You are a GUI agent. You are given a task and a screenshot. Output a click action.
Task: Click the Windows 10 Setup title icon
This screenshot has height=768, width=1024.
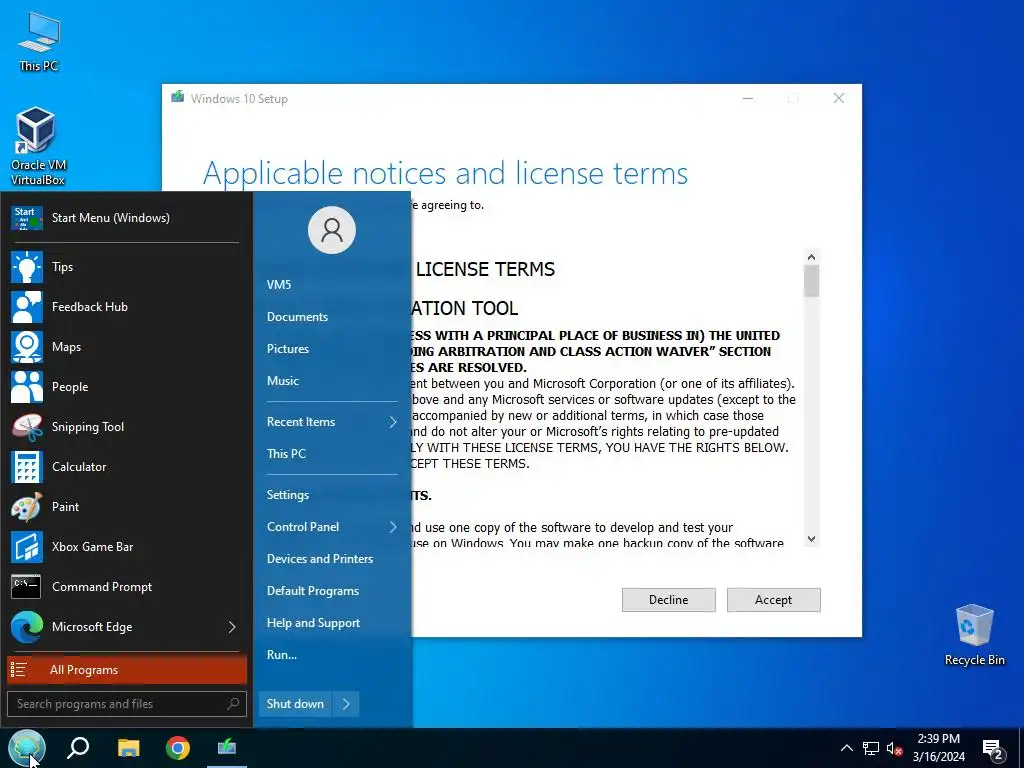(x=177, y=98)
